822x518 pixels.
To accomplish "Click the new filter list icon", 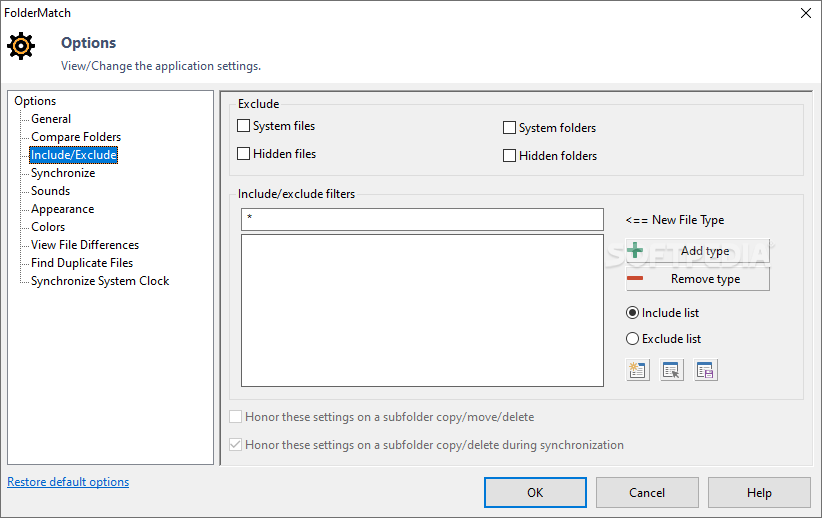I will 637,370.
